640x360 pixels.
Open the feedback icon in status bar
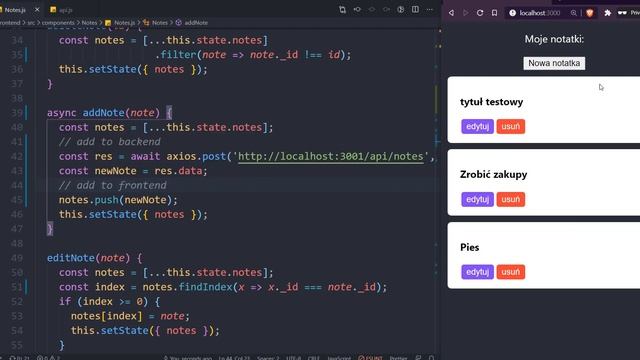[x=418, y=358]
